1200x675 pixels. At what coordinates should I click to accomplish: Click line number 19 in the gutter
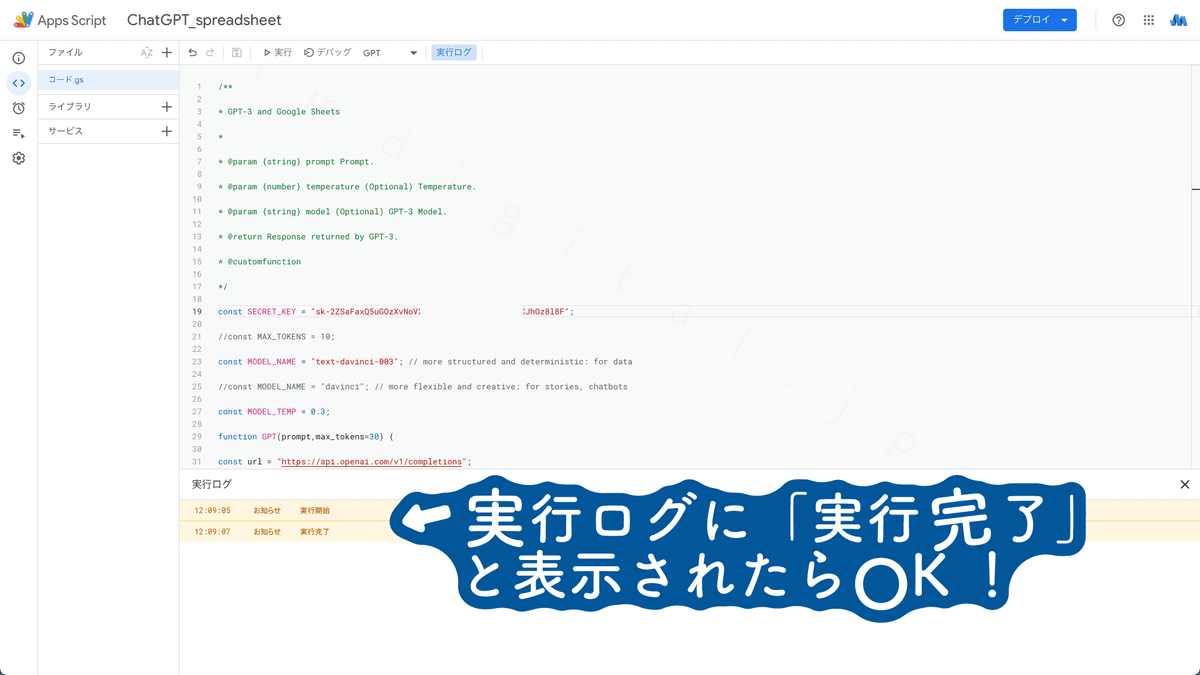(x=197, y=312)
